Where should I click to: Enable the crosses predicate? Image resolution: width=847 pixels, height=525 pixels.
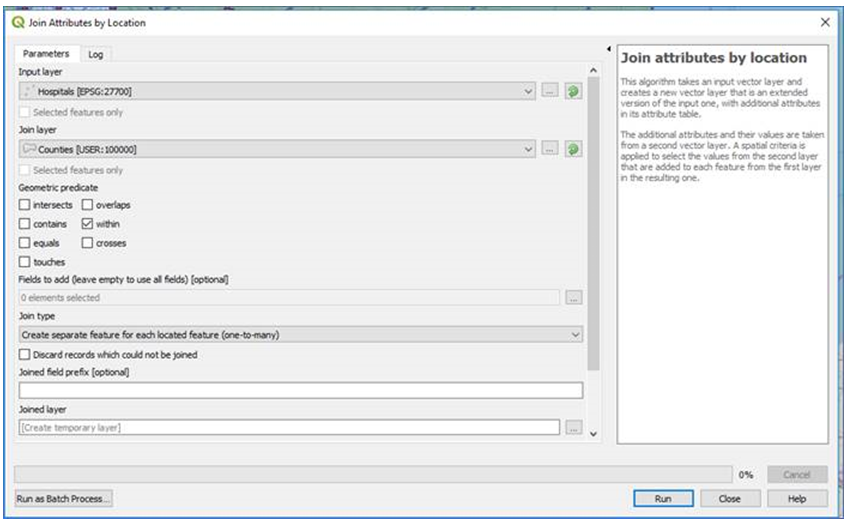(x=87, y=243)
